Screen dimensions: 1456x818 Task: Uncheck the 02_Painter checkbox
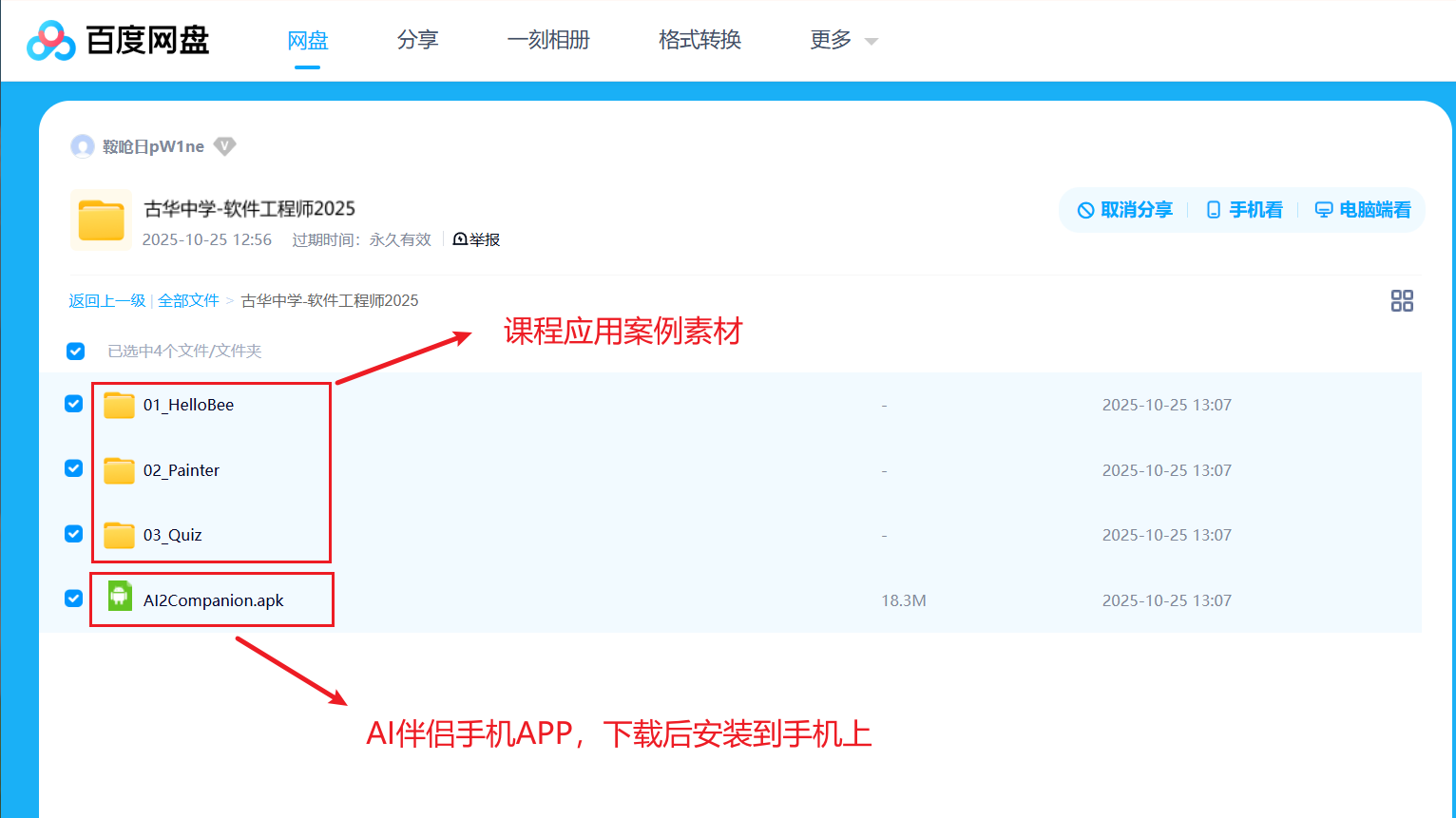[73, 468]
